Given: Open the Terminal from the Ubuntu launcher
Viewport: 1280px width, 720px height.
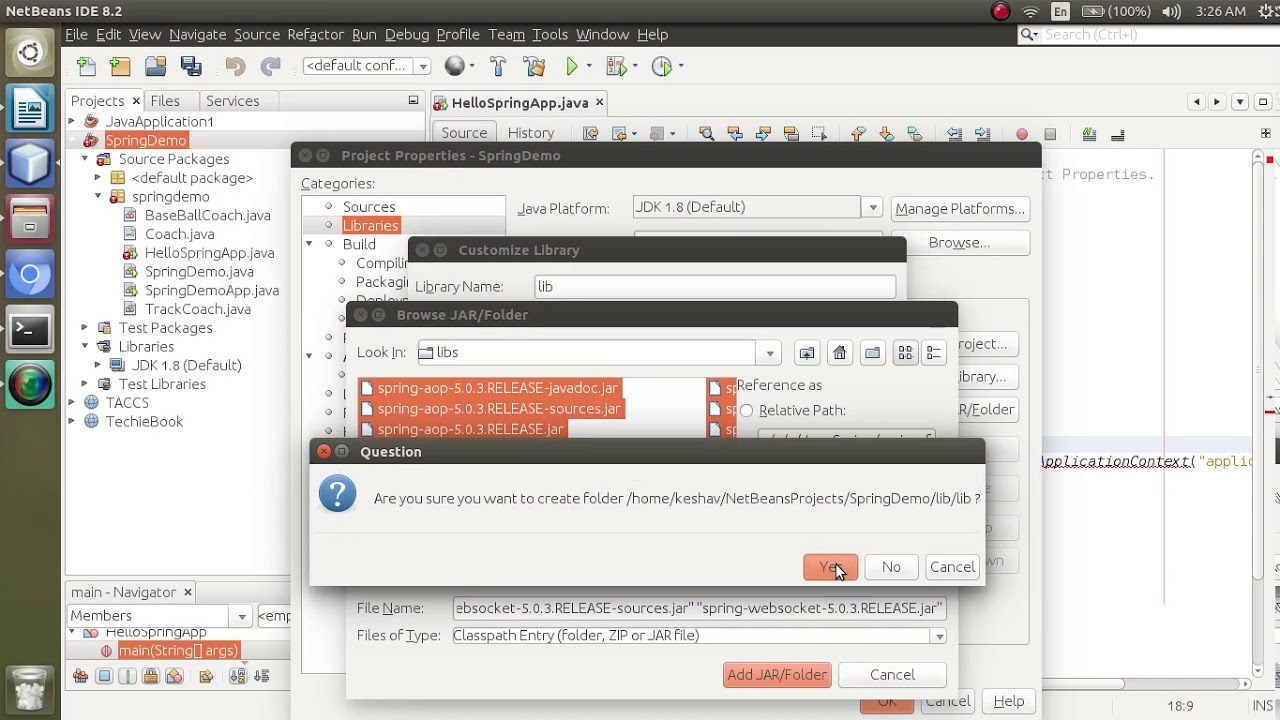Looking at the screenshot, I should (29, 329).
